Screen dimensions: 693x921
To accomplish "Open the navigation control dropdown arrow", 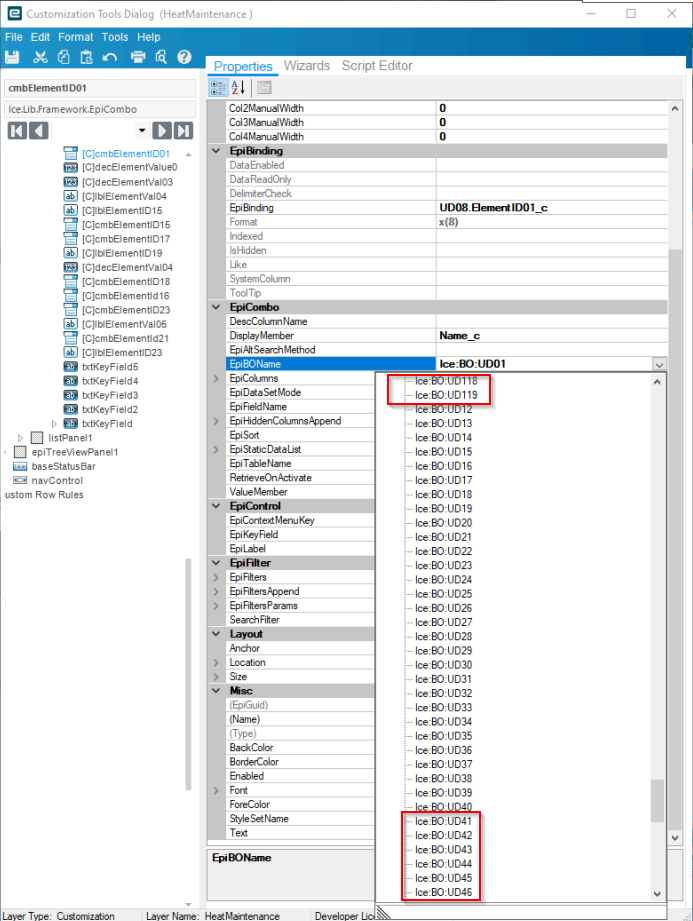I will point(142,130).
